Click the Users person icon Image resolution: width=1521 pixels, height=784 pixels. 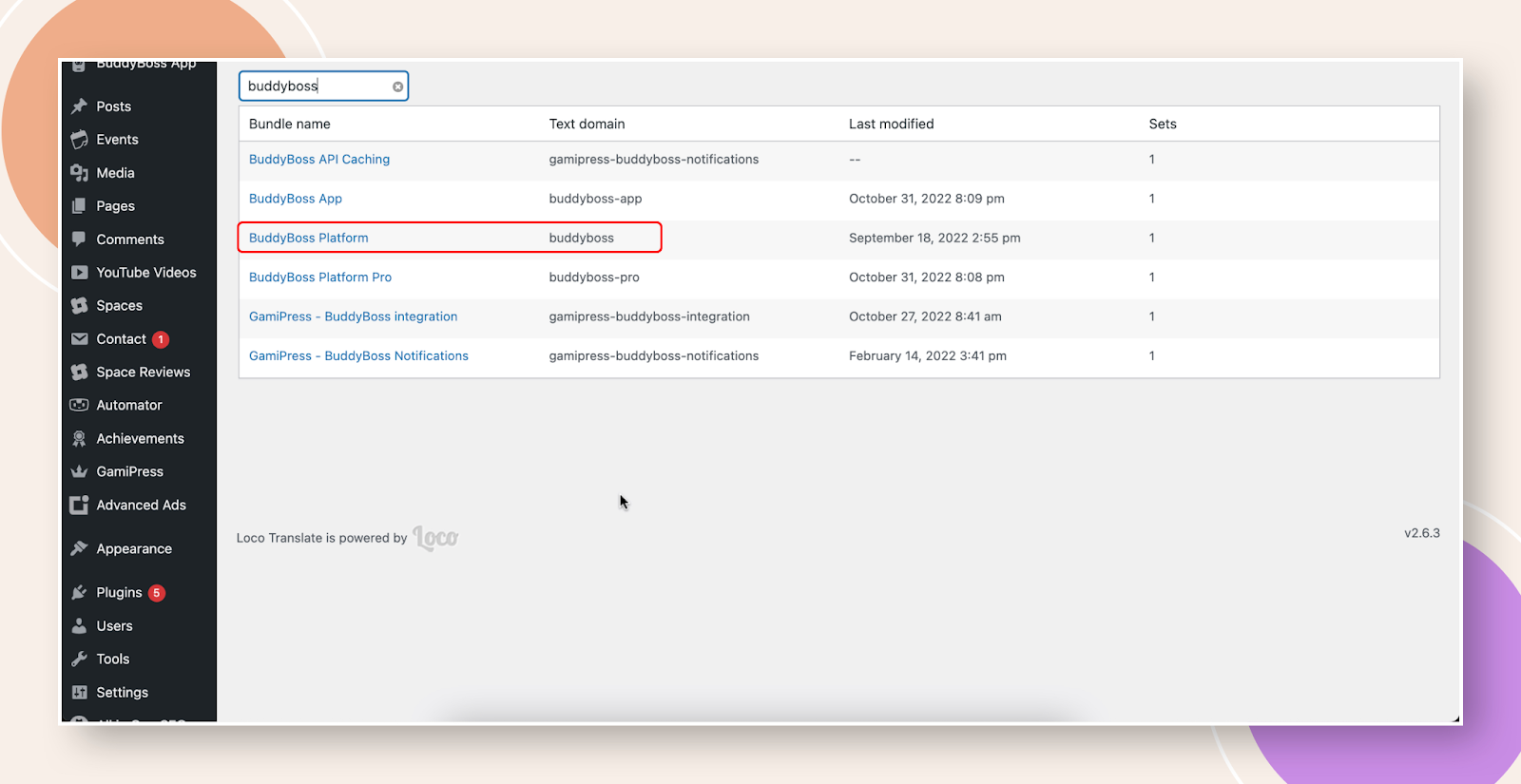coord(80,626)
